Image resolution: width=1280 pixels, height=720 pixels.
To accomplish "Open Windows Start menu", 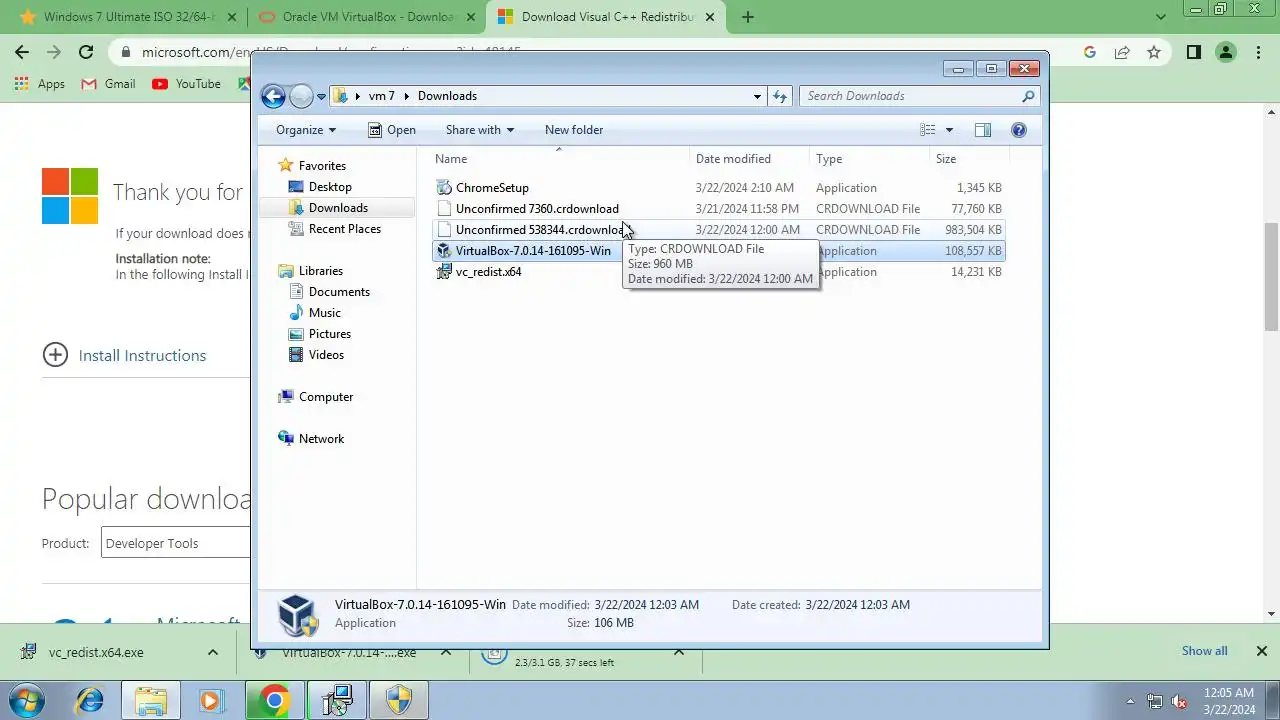I will [27, 701].
